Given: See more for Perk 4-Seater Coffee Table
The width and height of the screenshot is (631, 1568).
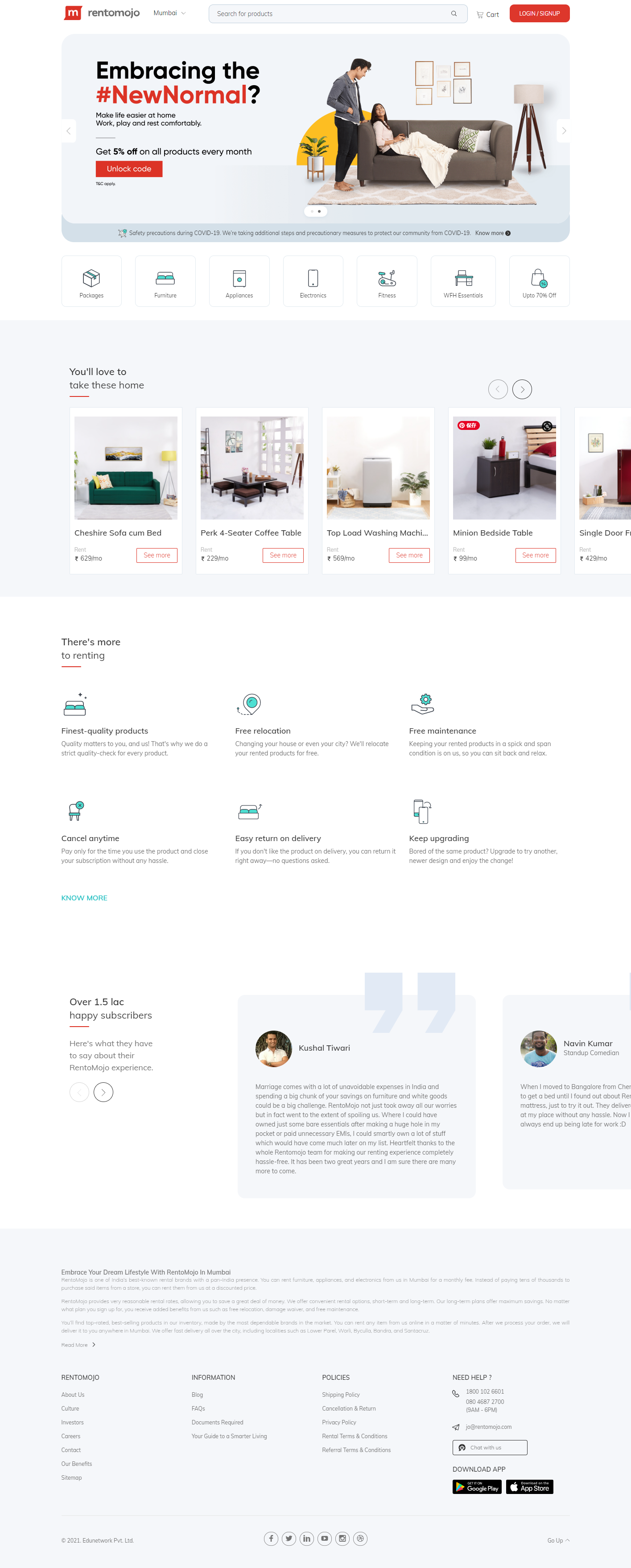Looking at the screenshot, I should pos(283,555).
